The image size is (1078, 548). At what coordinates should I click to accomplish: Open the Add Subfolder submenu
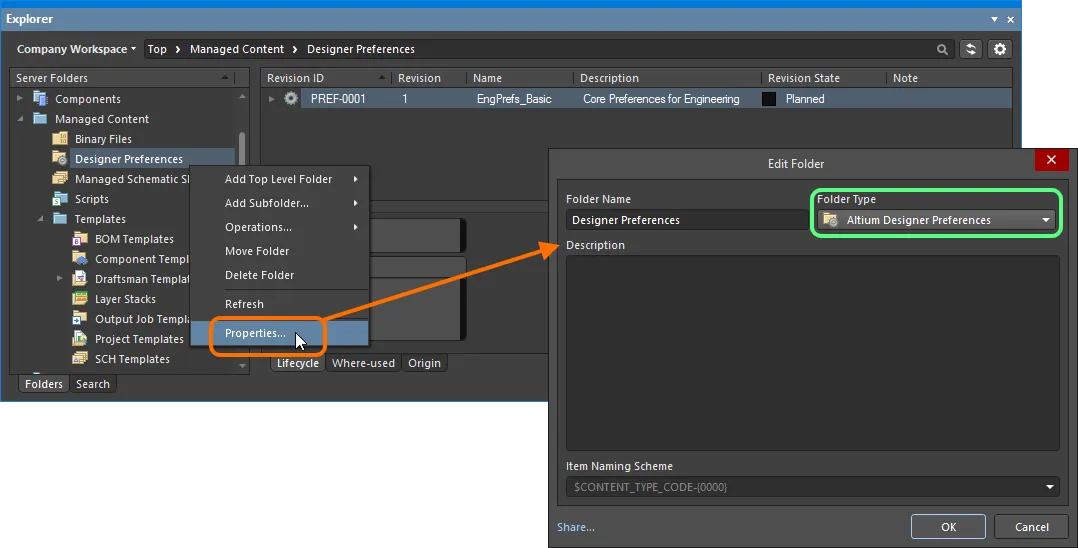(x=279, y=203)
